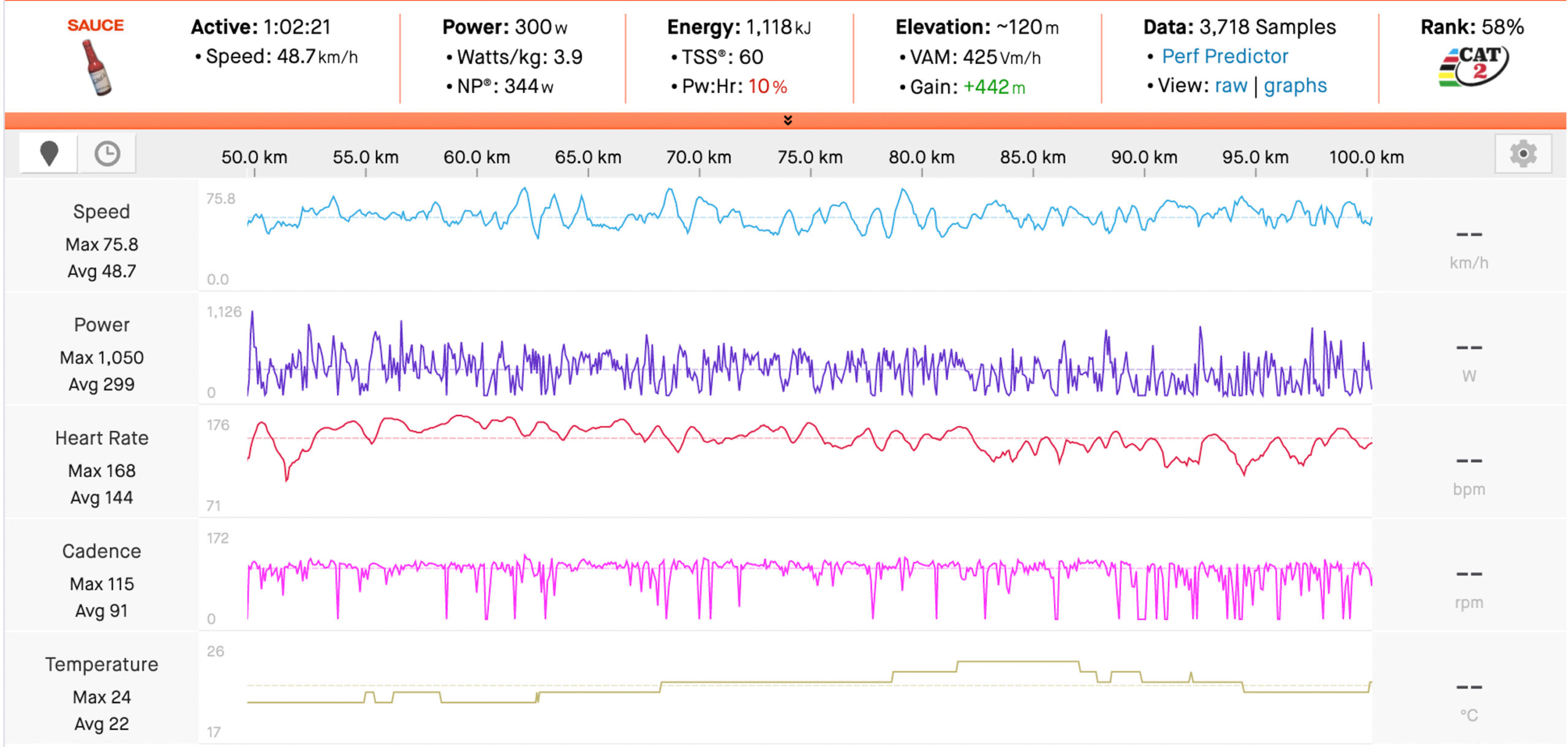This screenshot has height=747, width=1568.
Task: Click the Cadence graph label
Action: (x=102, y=552)
